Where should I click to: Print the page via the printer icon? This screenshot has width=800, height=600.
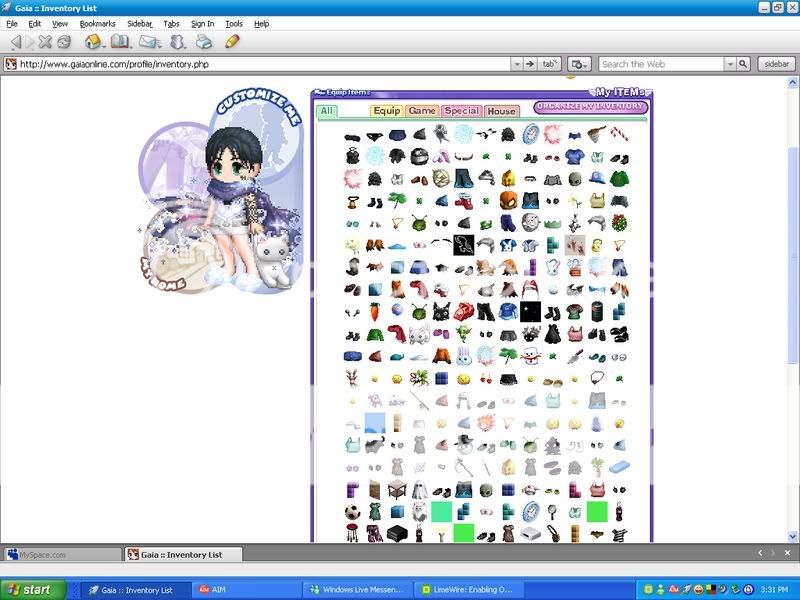[x=205, y=41]
